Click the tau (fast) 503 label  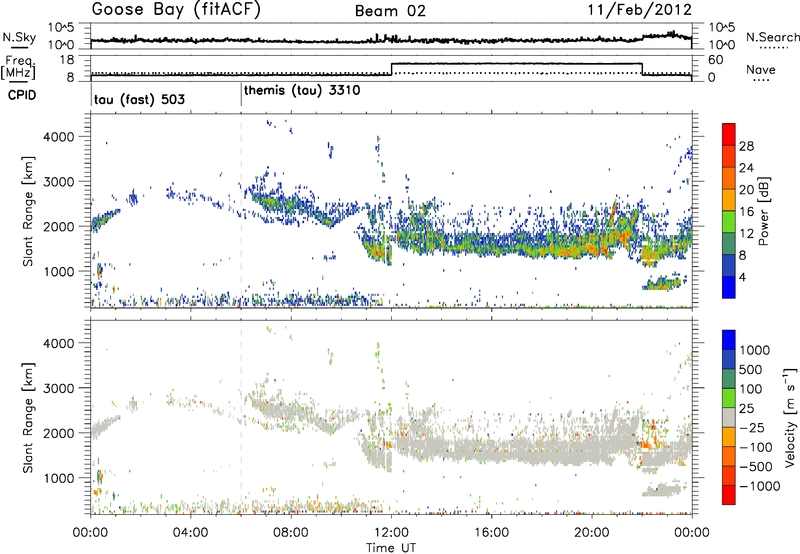click(x=139, y=99)
